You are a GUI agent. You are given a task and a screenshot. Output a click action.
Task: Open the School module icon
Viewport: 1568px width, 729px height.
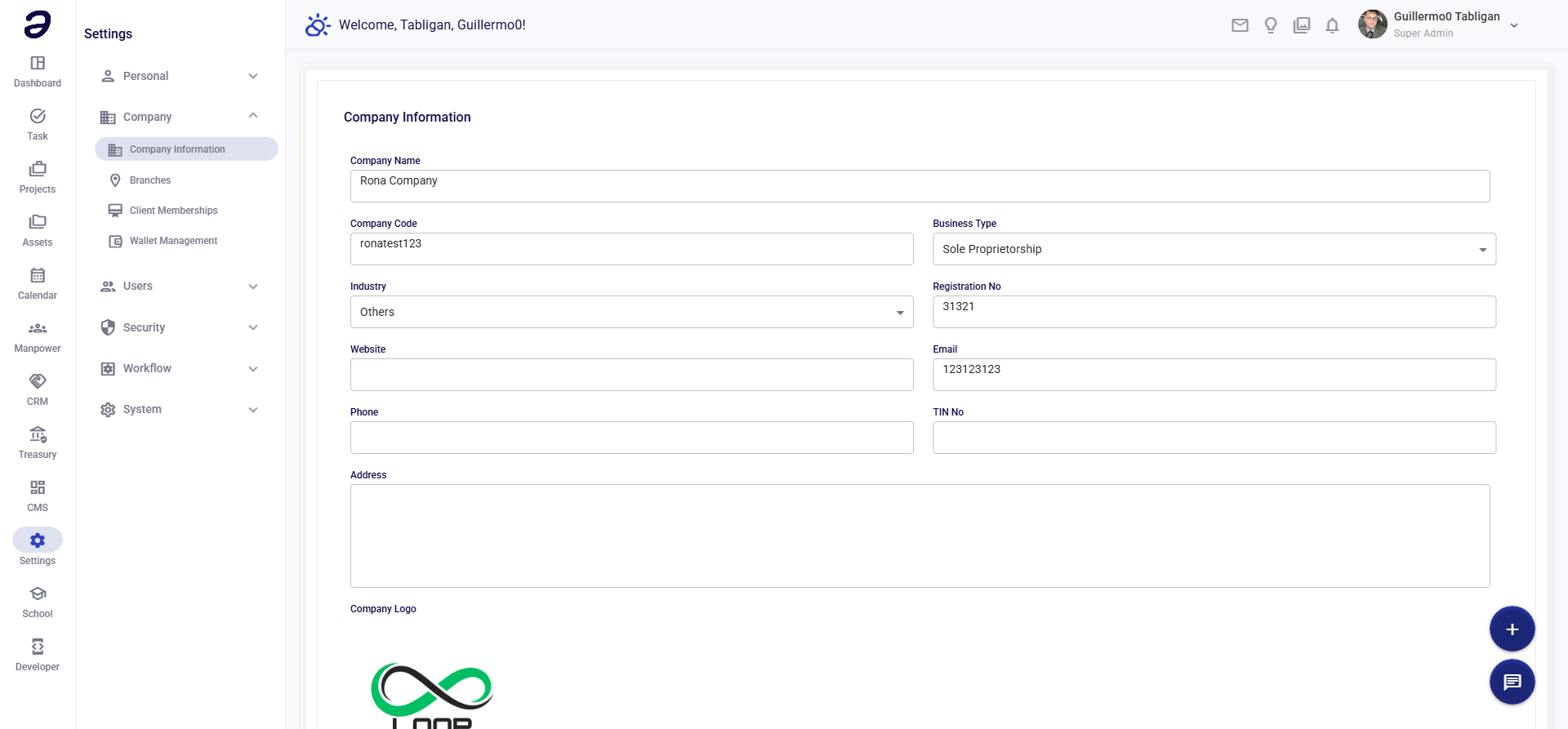(x=38, y=593)
